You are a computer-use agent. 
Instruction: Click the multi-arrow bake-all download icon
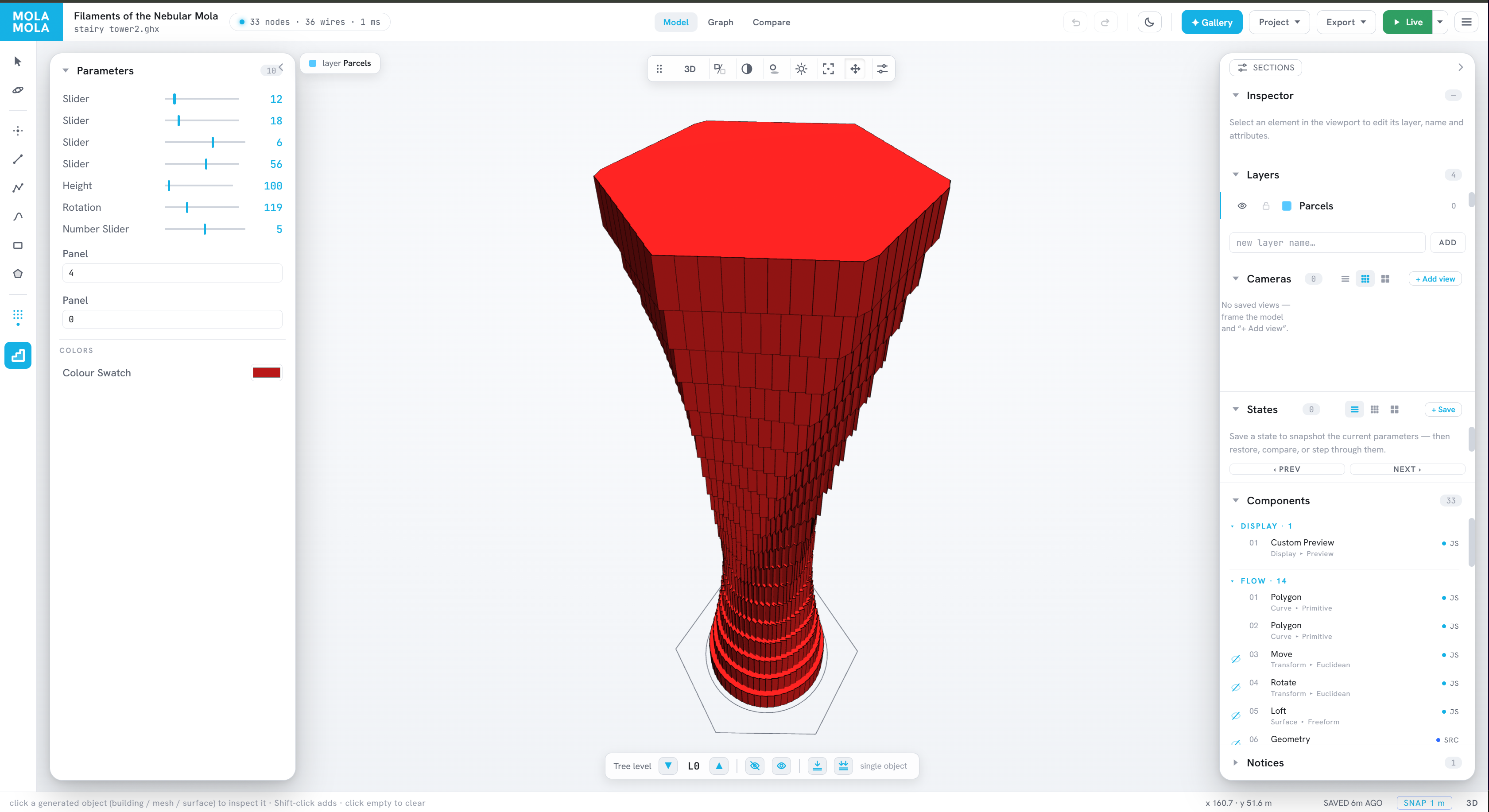[x=844, y=766]
